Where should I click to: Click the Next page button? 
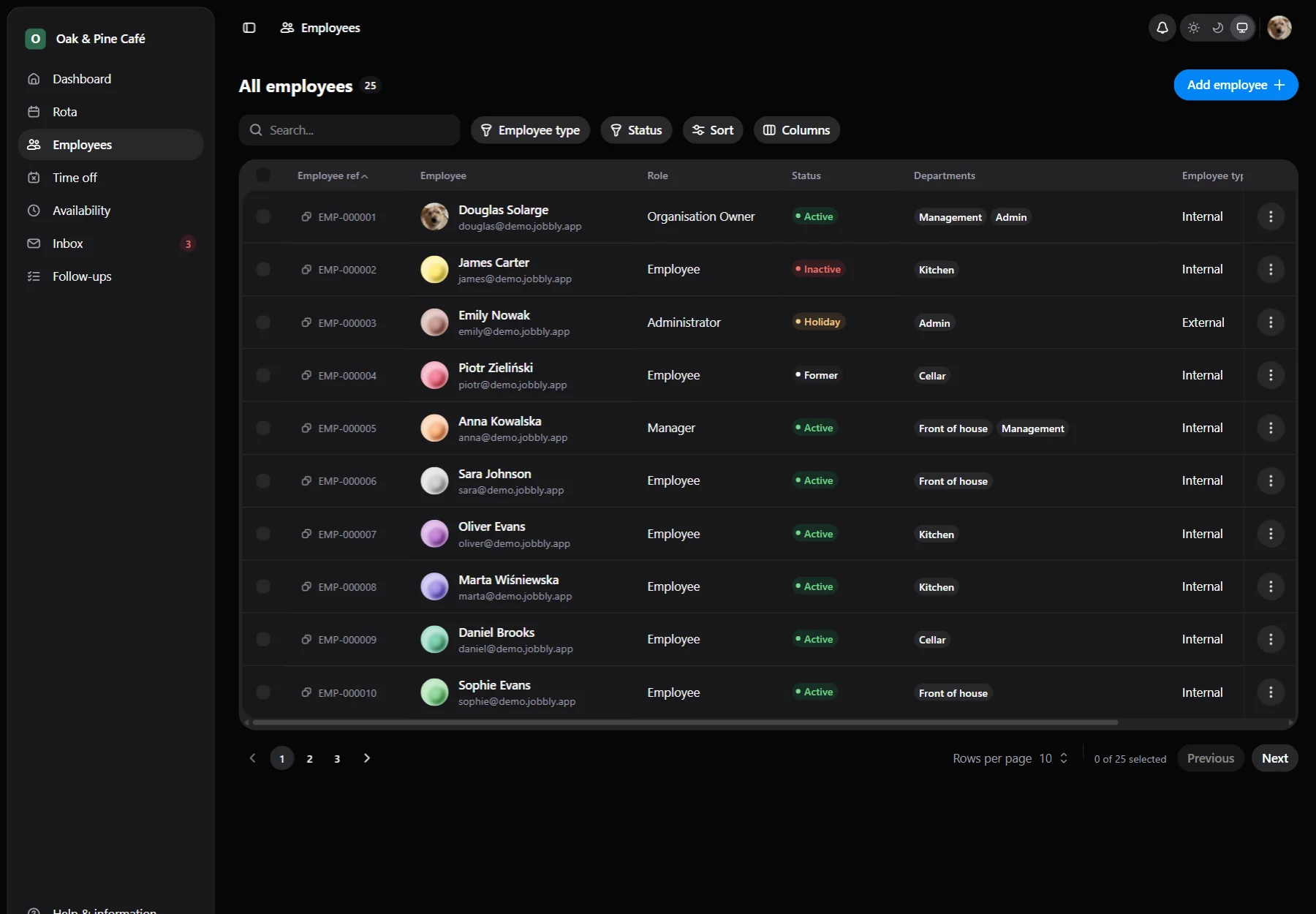point(1274,758)
